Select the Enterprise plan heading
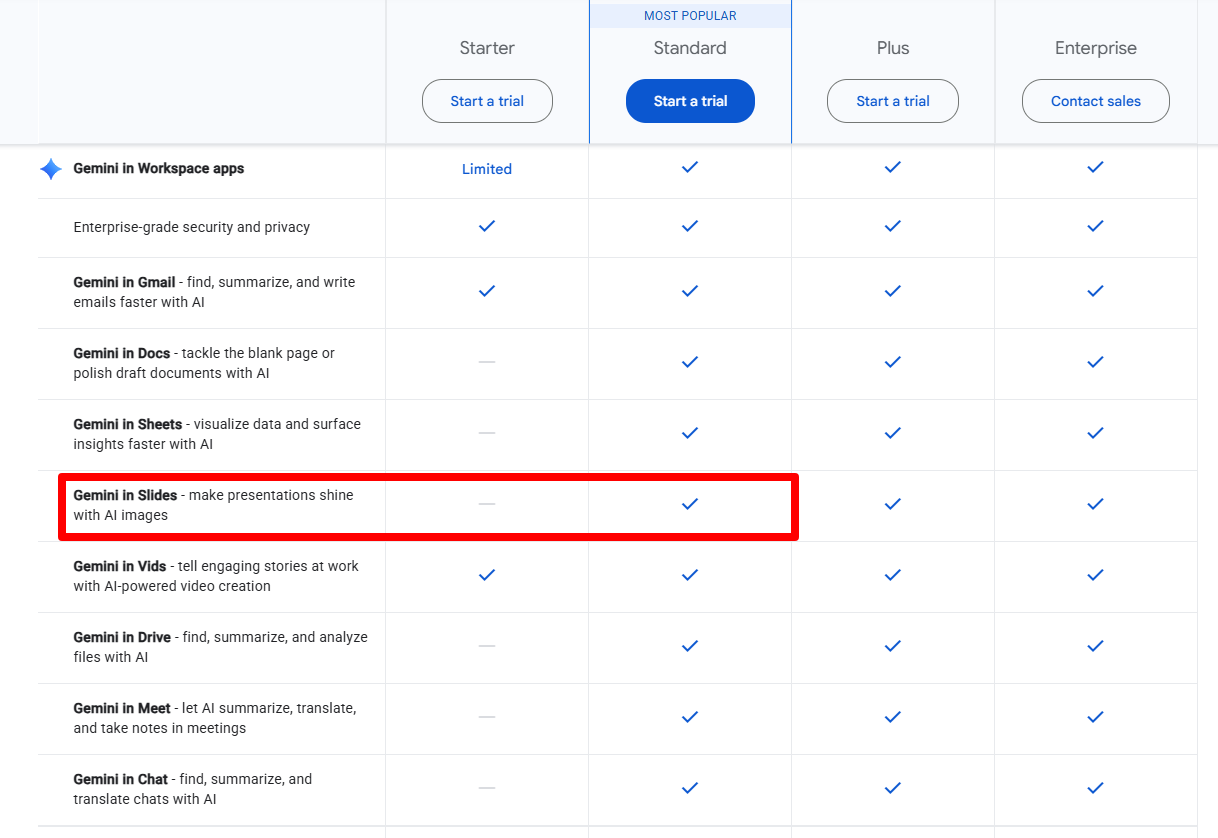Viewport: 1218px width, 838px height. point(1096,48)
